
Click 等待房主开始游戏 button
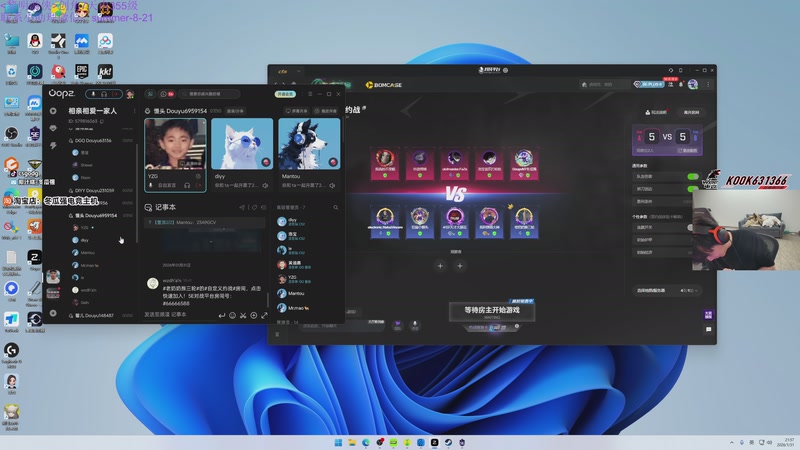tap(492, 311)
